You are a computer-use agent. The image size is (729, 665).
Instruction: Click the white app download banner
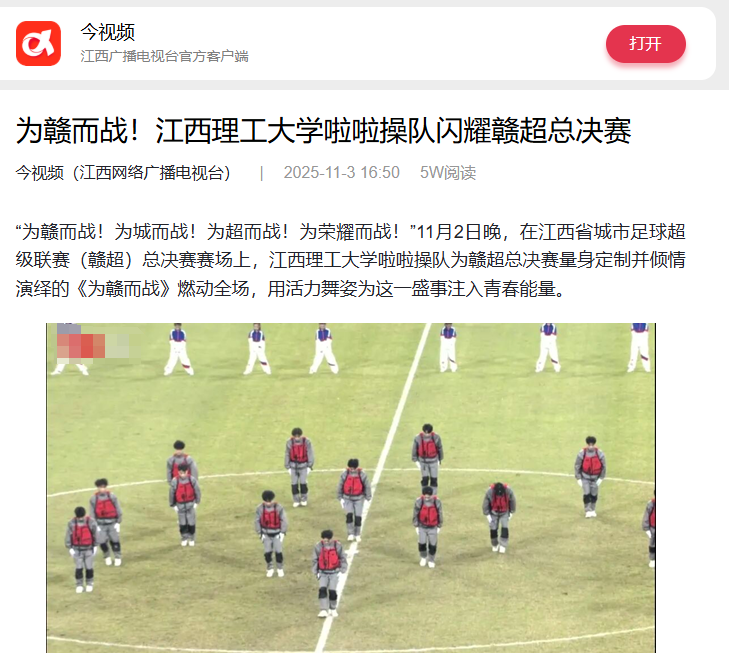click(x=358, y=43)
